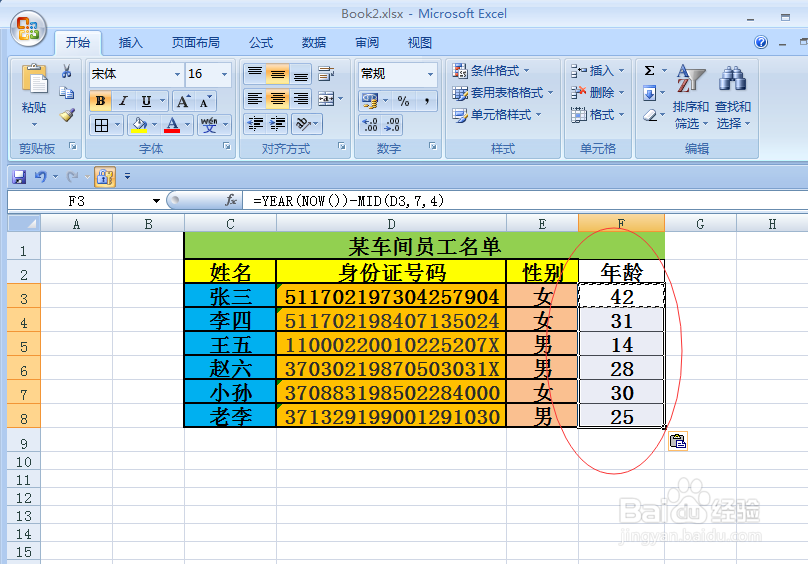Screen dimensions: 808x564
Task: Toggle top vertical alignment
Action: pos(255,74)
